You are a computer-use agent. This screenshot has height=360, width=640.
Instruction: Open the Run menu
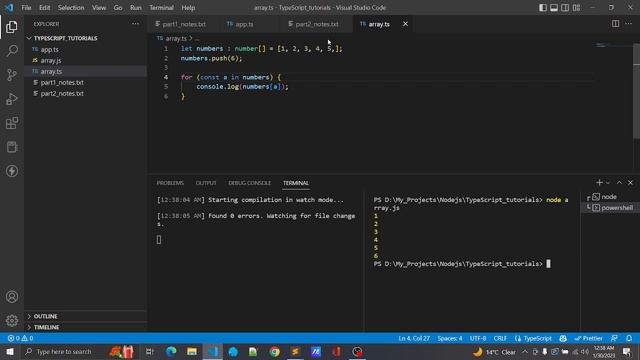pos(136,7)
